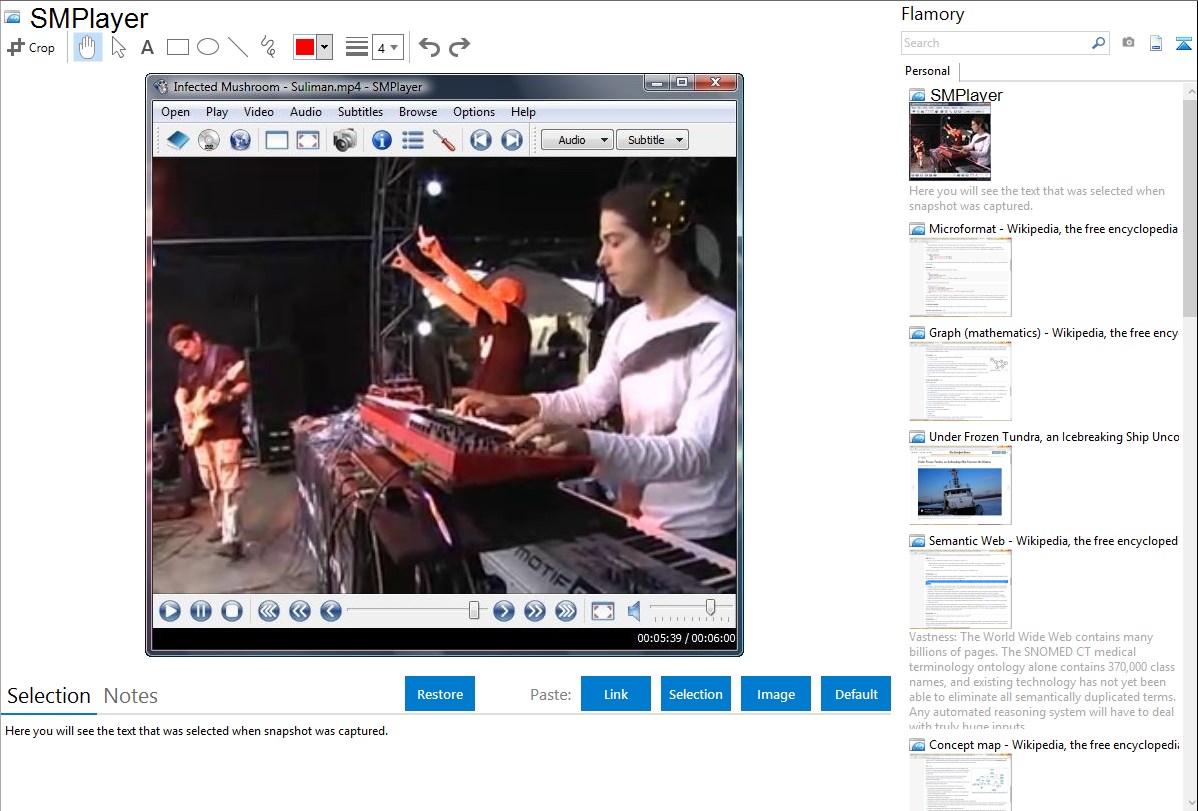Click the search magnifier icon
1198x811 pixels.
(1099, 43)
